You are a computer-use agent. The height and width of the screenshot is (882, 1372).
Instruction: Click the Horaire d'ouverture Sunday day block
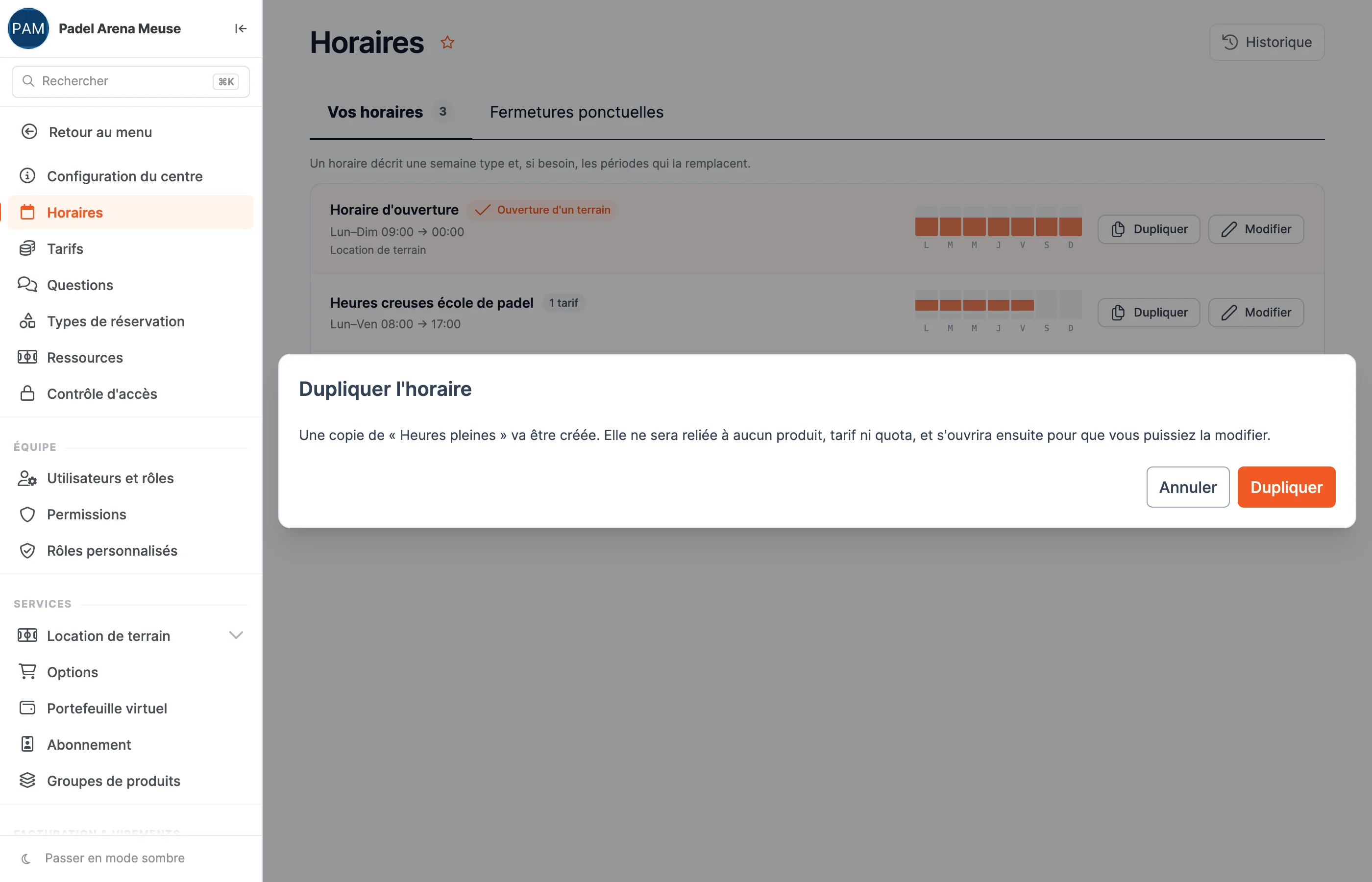[x=1070, y=222]
